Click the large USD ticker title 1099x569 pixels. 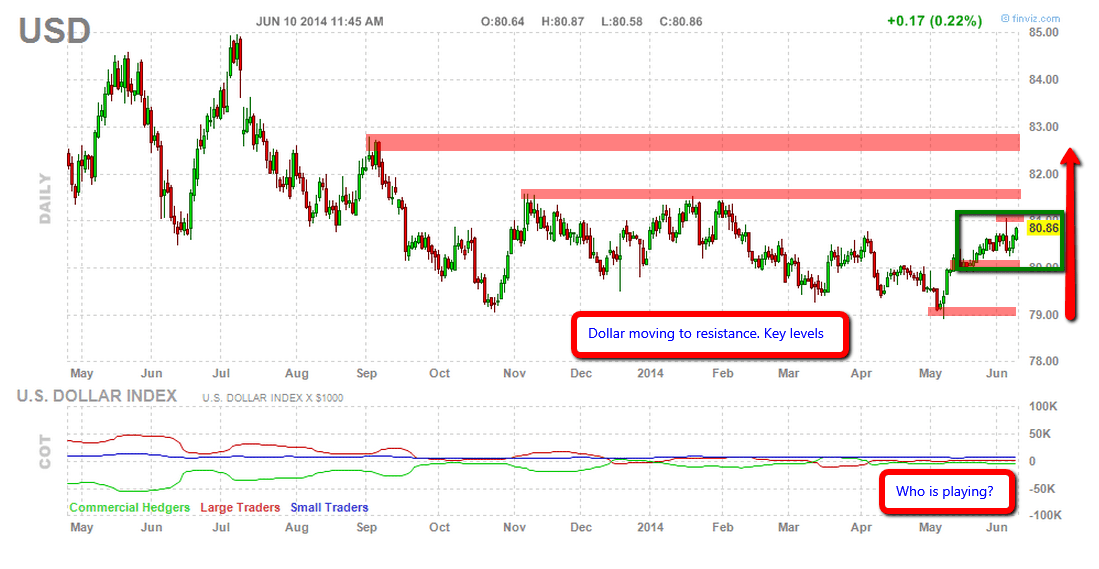54,30
